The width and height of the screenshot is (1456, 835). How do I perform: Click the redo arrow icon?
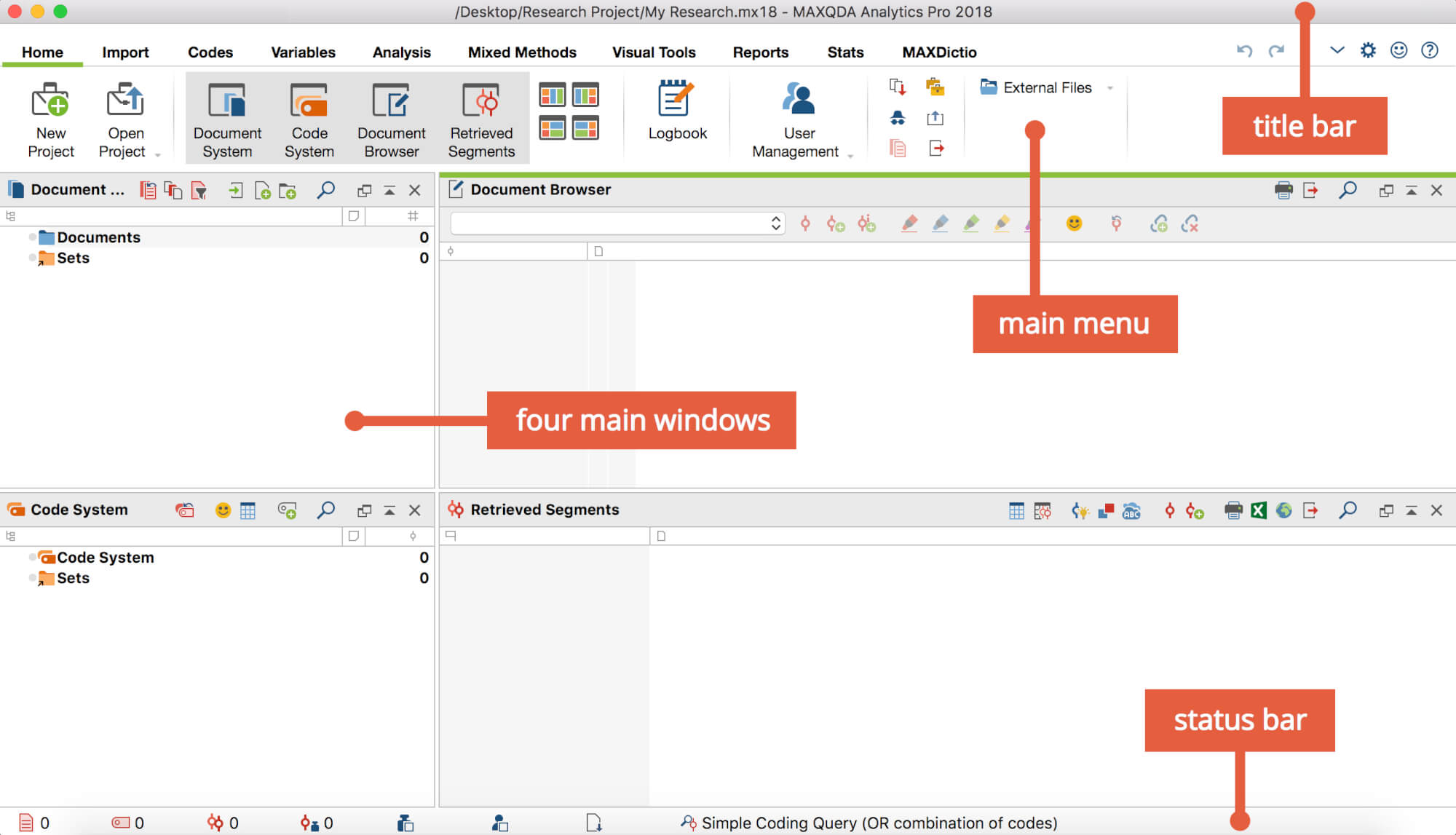pyautogui.click(x=1276, y=50)
